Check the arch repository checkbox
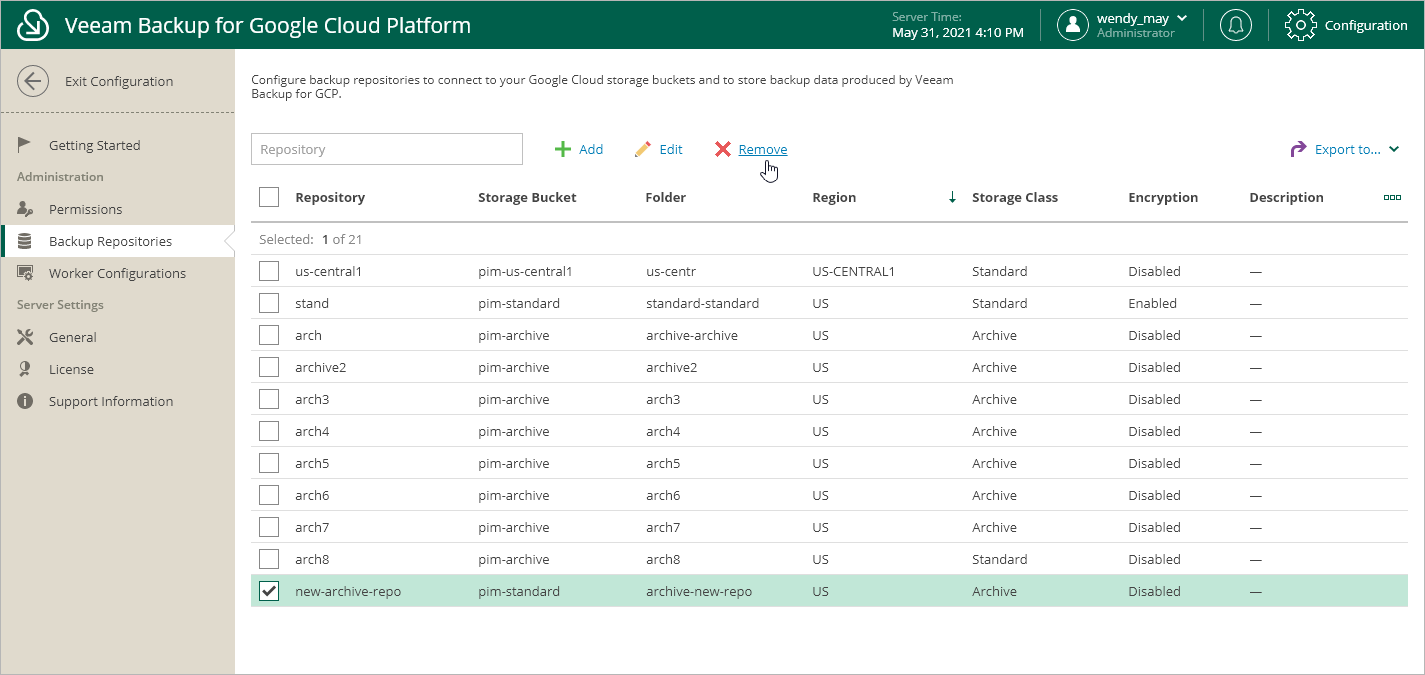 269,335
